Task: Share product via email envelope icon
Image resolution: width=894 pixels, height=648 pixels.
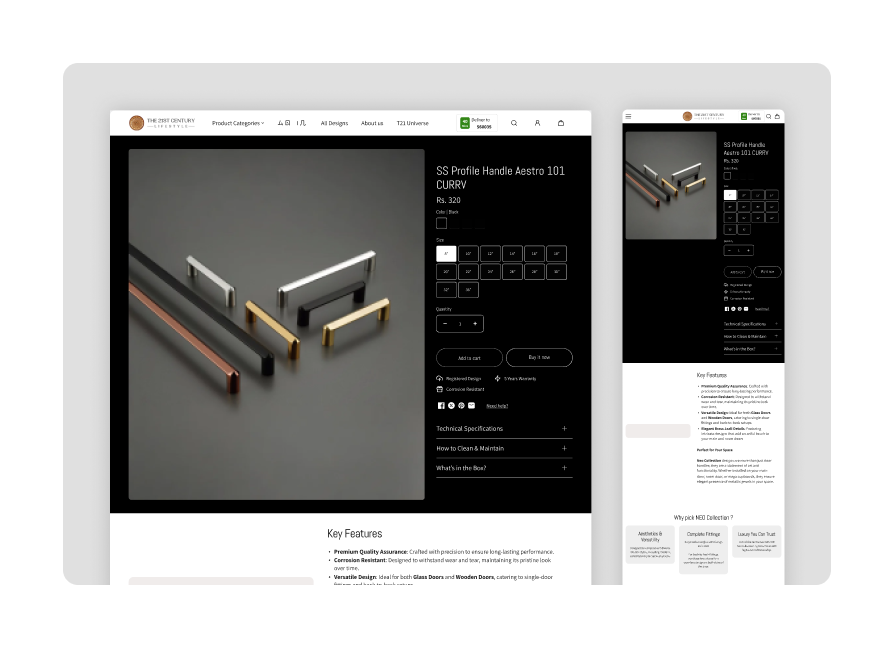Action: pyautogui.click(x=472, y=406)
